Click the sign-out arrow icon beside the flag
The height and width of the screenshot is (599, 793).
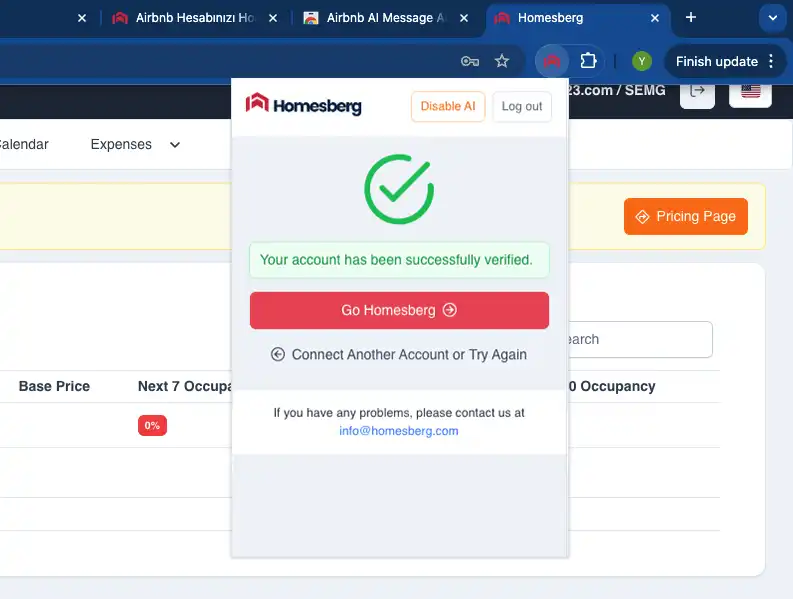tap(697, 92)
